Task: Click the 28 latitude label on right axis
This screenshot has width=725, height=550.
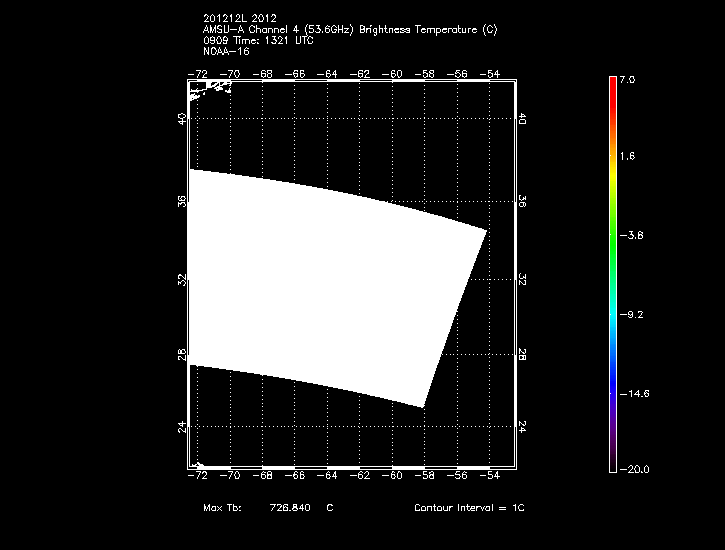Action: click(x=523, y=355)
